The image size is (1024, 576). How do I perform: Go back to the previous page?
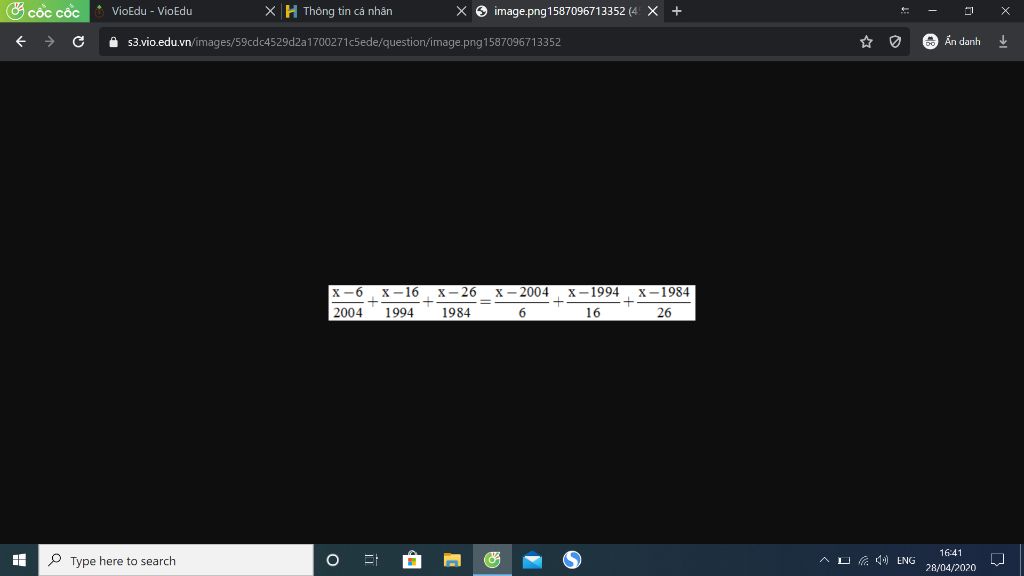tap(21, 42)
